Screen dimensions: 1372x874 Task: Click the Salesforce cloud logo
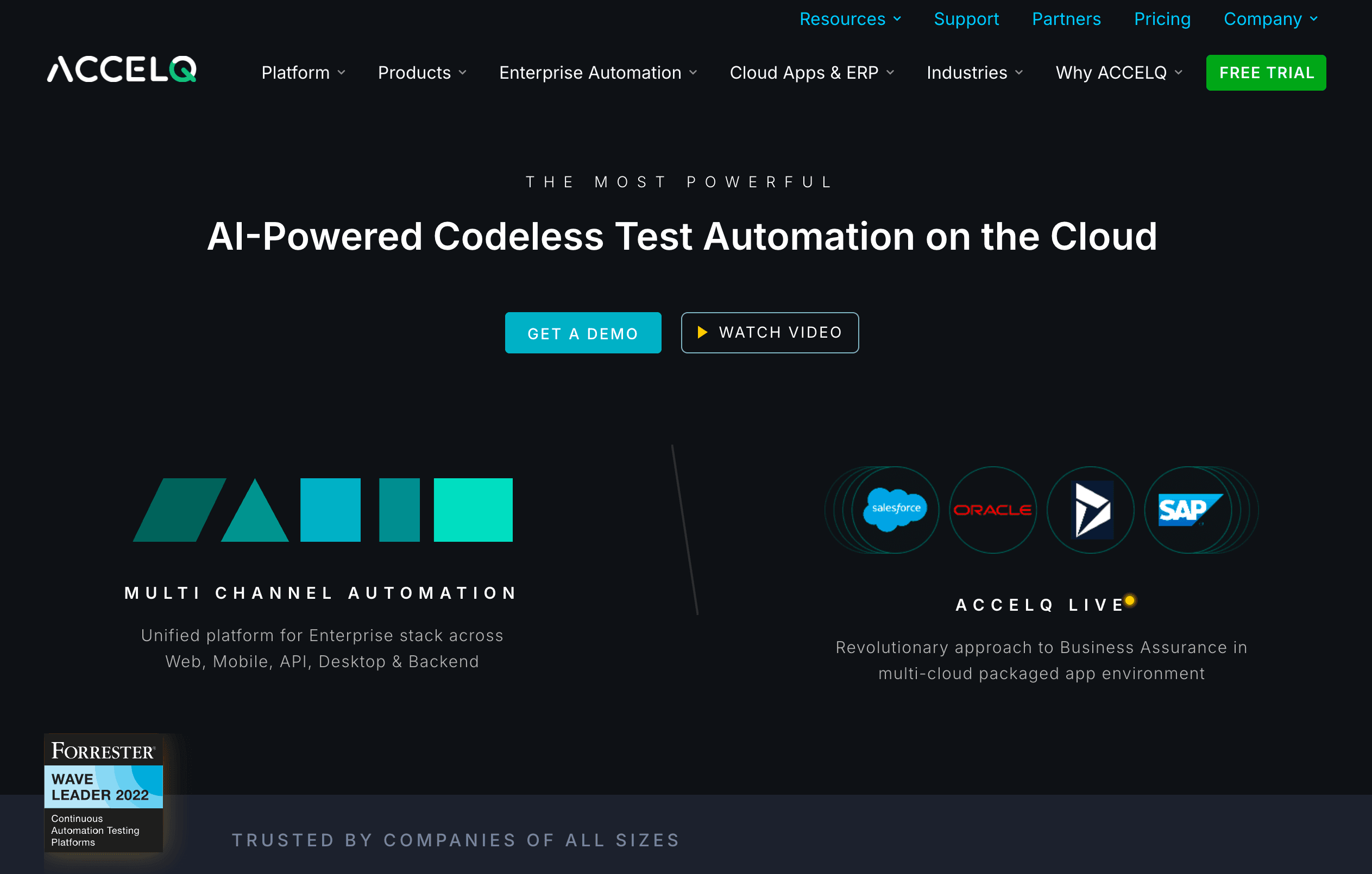[895, 510]
